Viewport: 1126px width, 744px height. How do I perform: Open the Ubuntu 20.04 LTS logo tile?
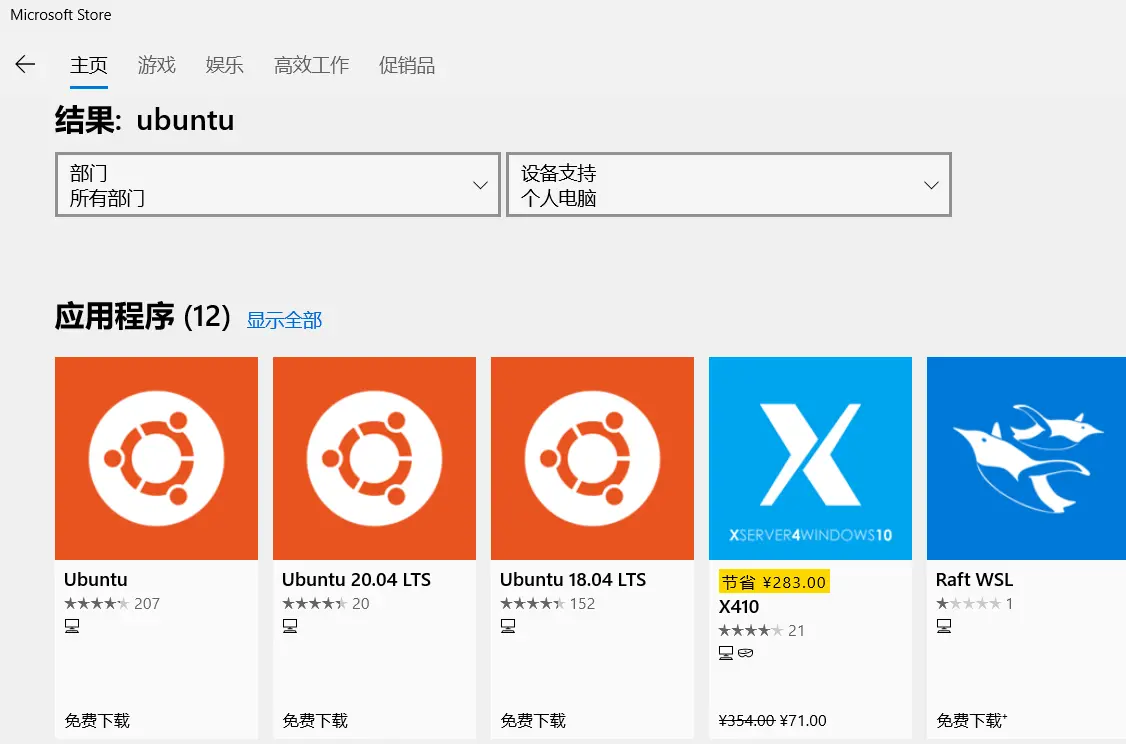[x=374, y=458]
